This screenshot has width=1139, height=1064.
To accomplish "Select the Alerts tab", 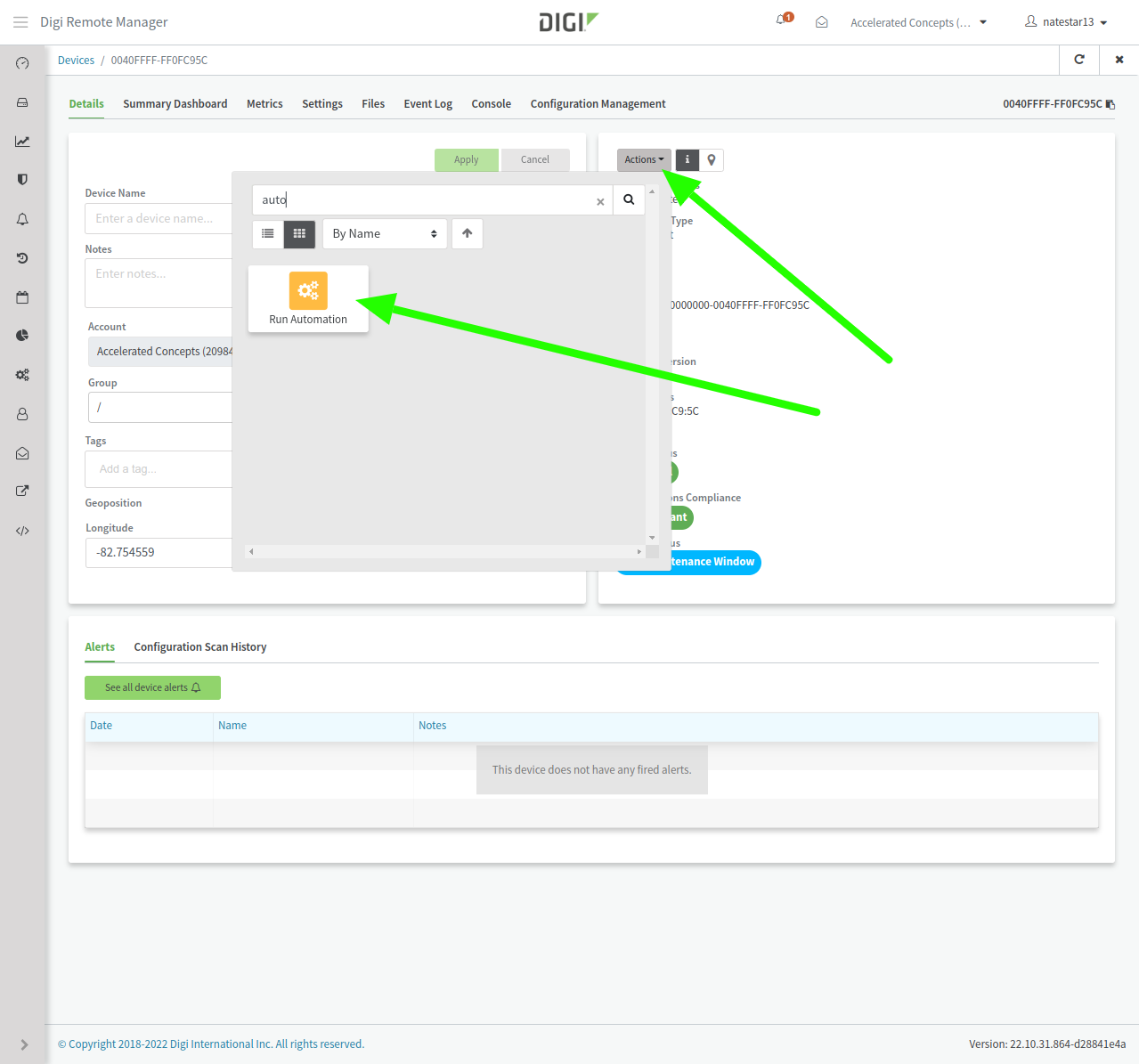I will tap(100, 647).
